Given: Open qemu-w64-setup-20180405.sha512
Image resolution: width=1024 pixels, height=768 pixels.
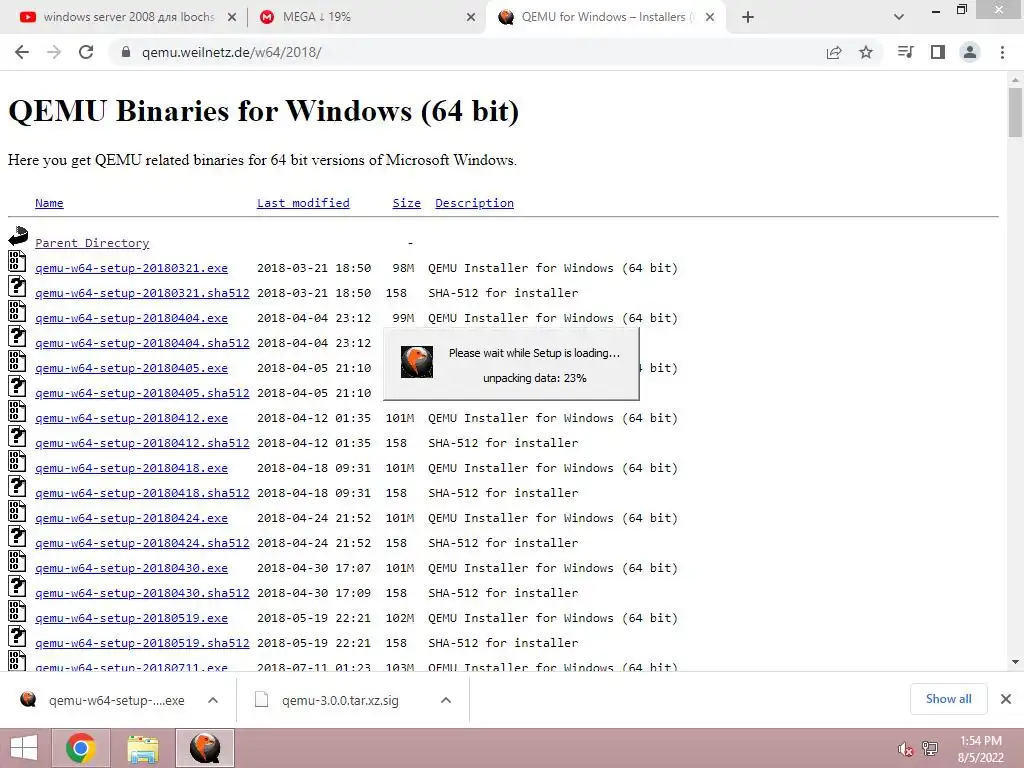Looking at the screenshot, I should point(142,393).
